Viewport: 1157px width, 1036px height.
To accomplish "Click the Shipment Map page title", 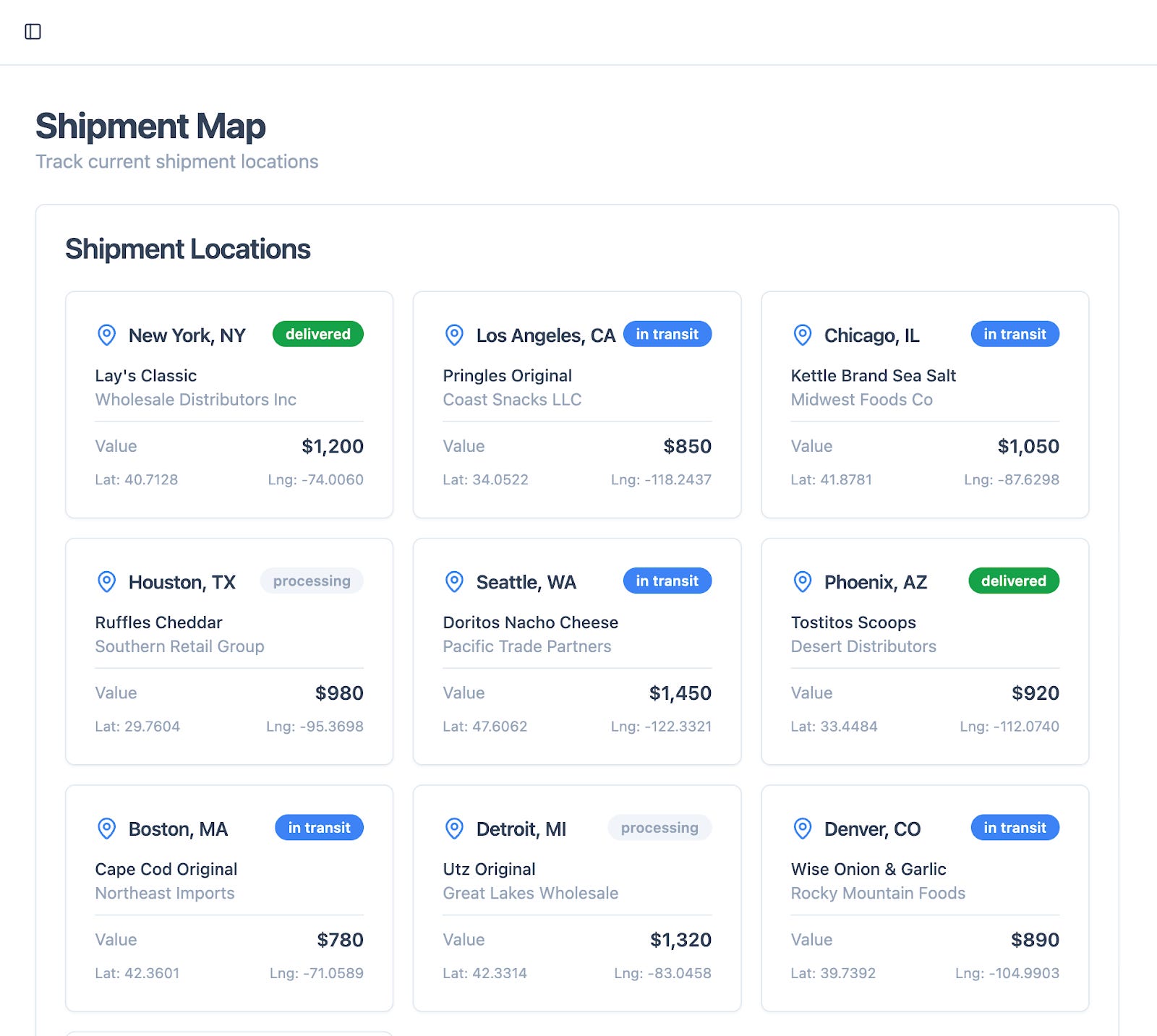I will point(150,126).
